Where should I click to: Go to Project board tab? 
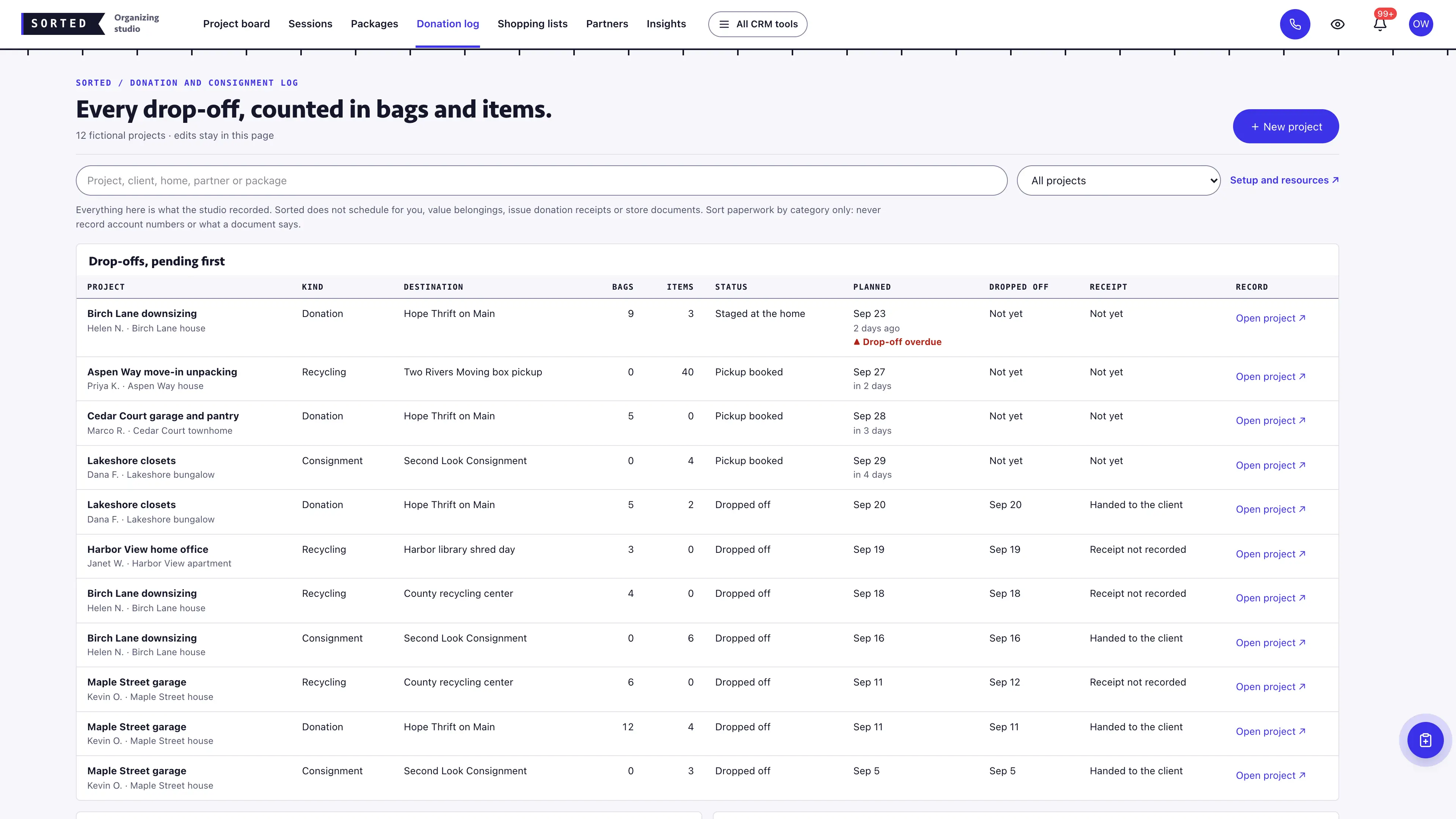[x=236, y=24]
